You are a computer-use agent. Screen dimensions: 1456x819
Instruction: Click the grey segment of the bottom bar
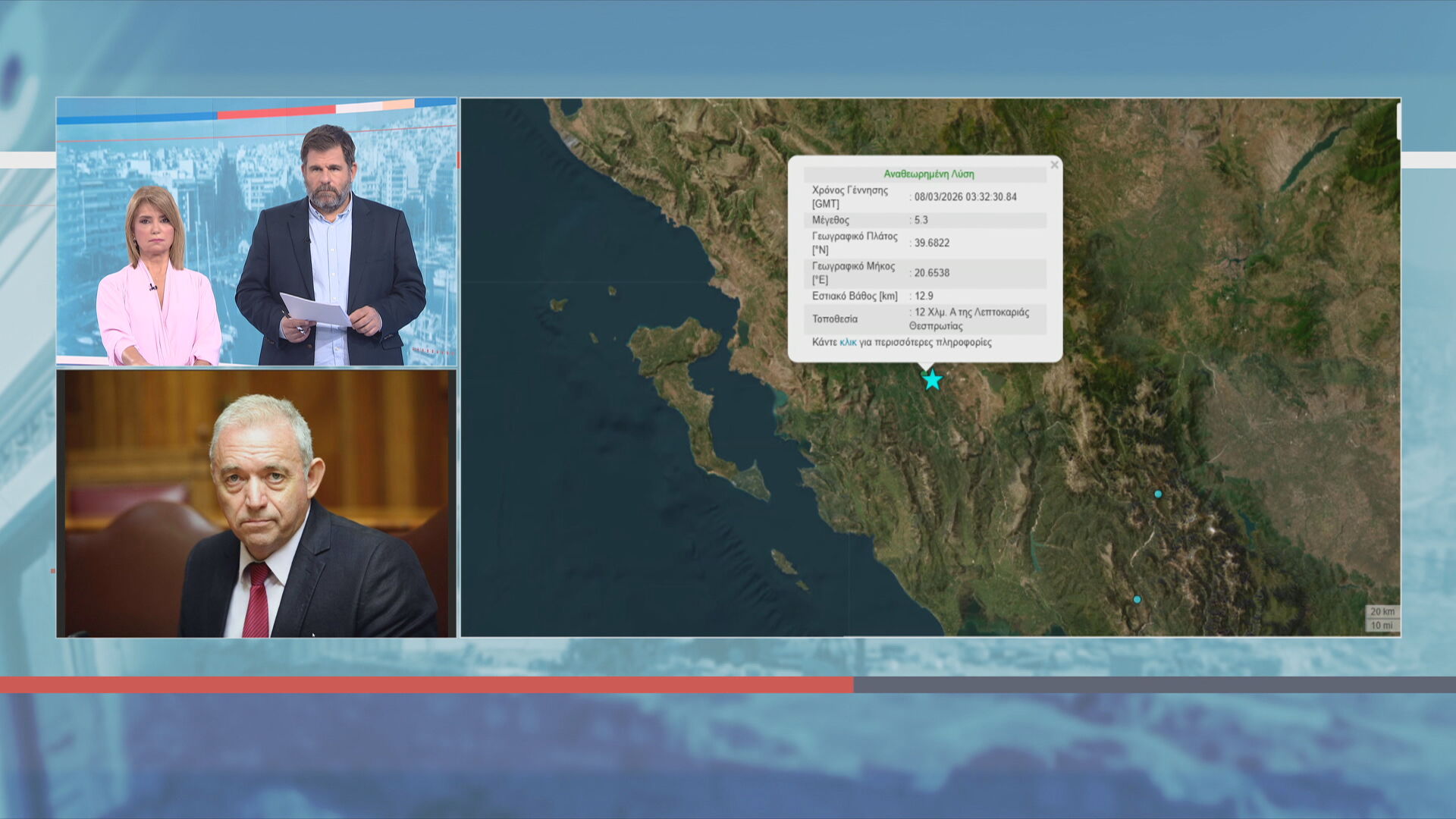point(1153,685)
